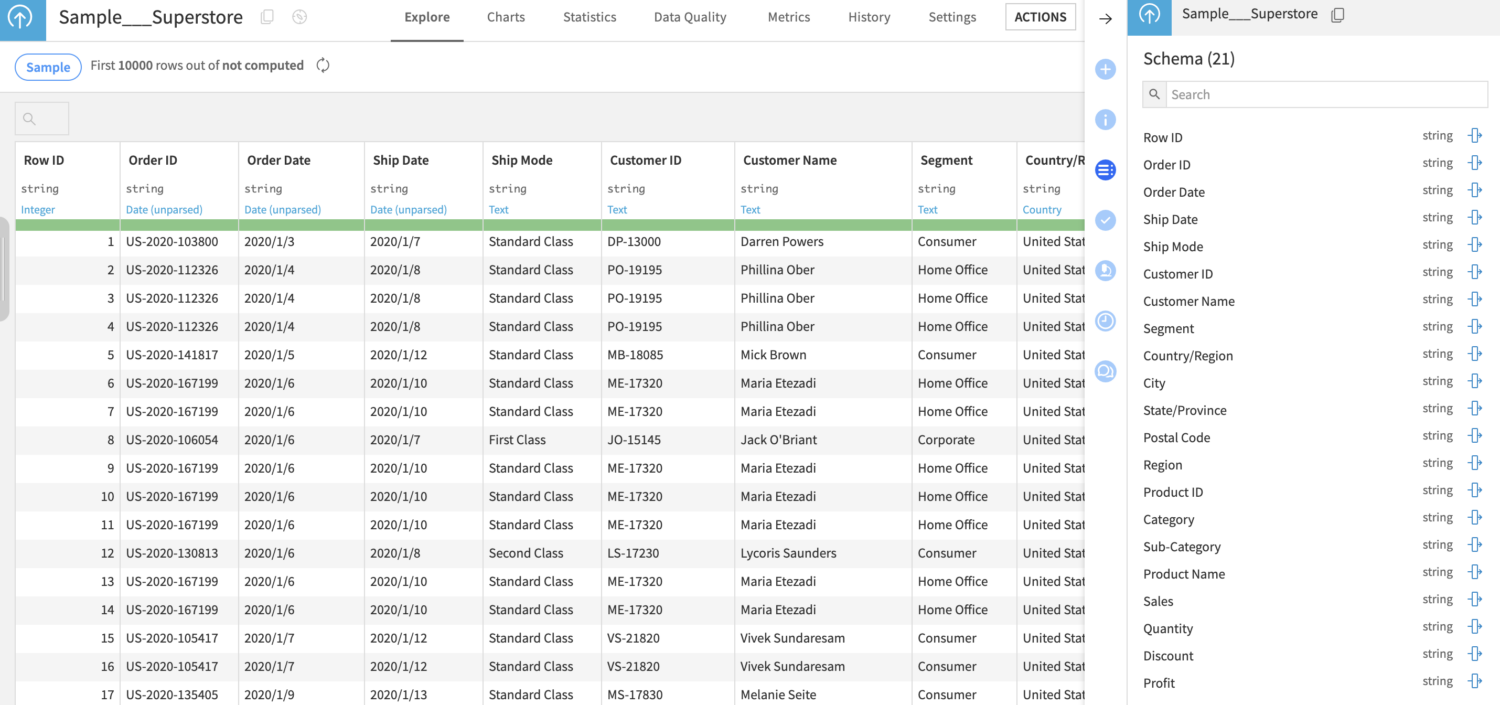This screenshot has width=1500, height=705.
Task: Click column icon next to Sales in schema
Action: point(1475,599)
